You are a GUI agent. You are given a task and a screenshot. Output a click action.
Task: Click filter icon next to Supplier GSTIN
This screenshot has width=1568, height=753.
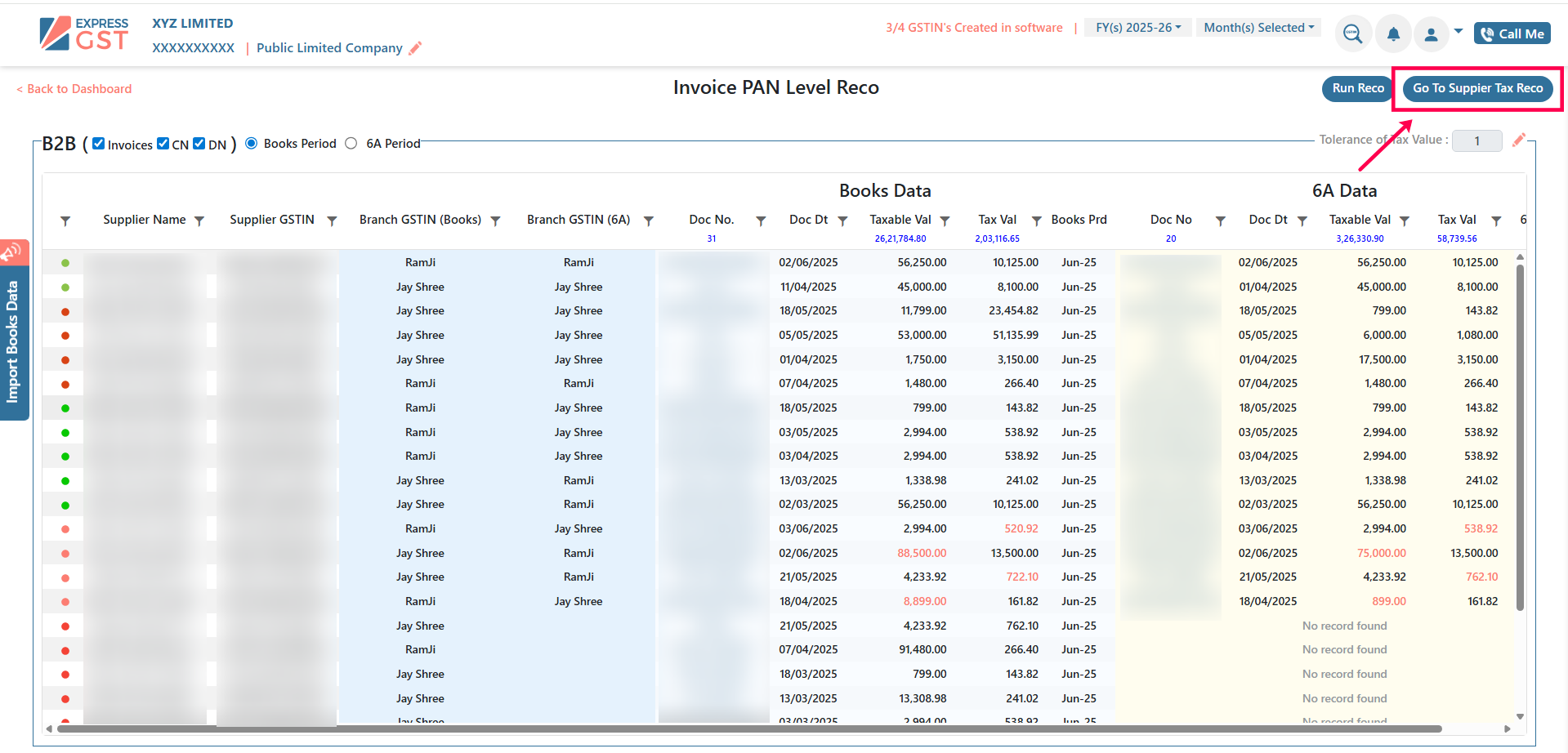coord(332,221)
